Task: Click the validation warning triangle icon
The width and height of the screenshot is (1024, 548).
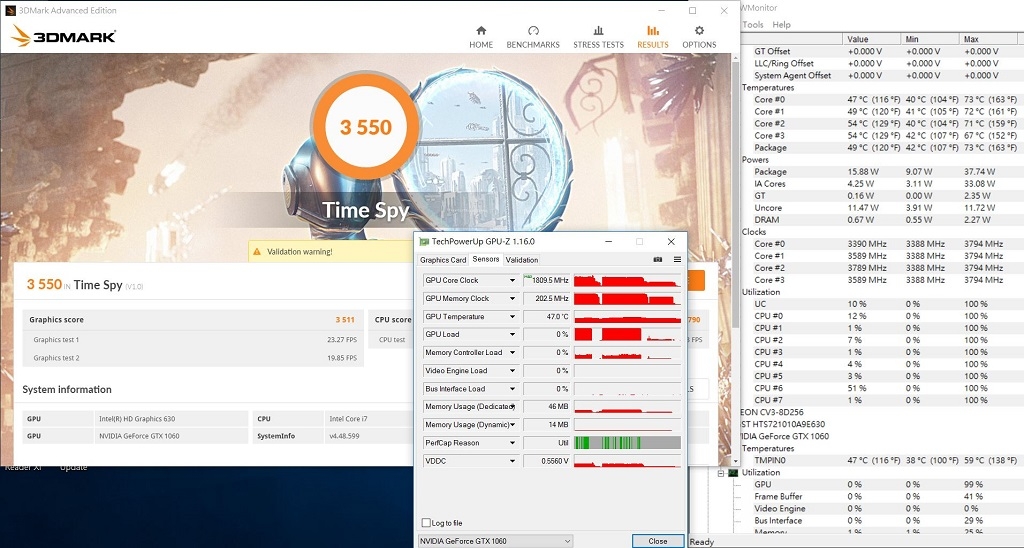Action: click(x=257, y=251)
